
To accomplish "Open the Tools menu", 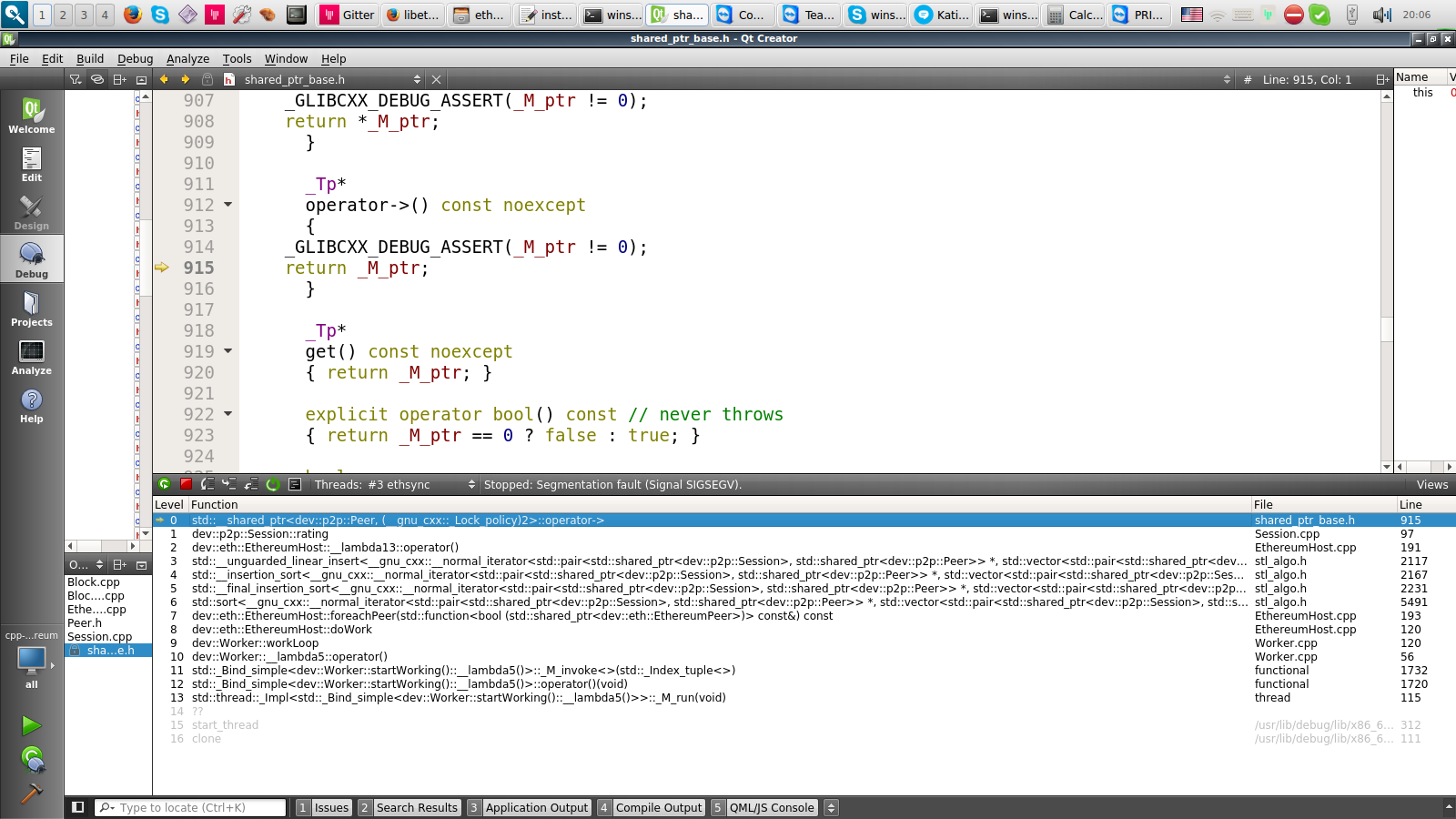I will (x=237, y=58).
